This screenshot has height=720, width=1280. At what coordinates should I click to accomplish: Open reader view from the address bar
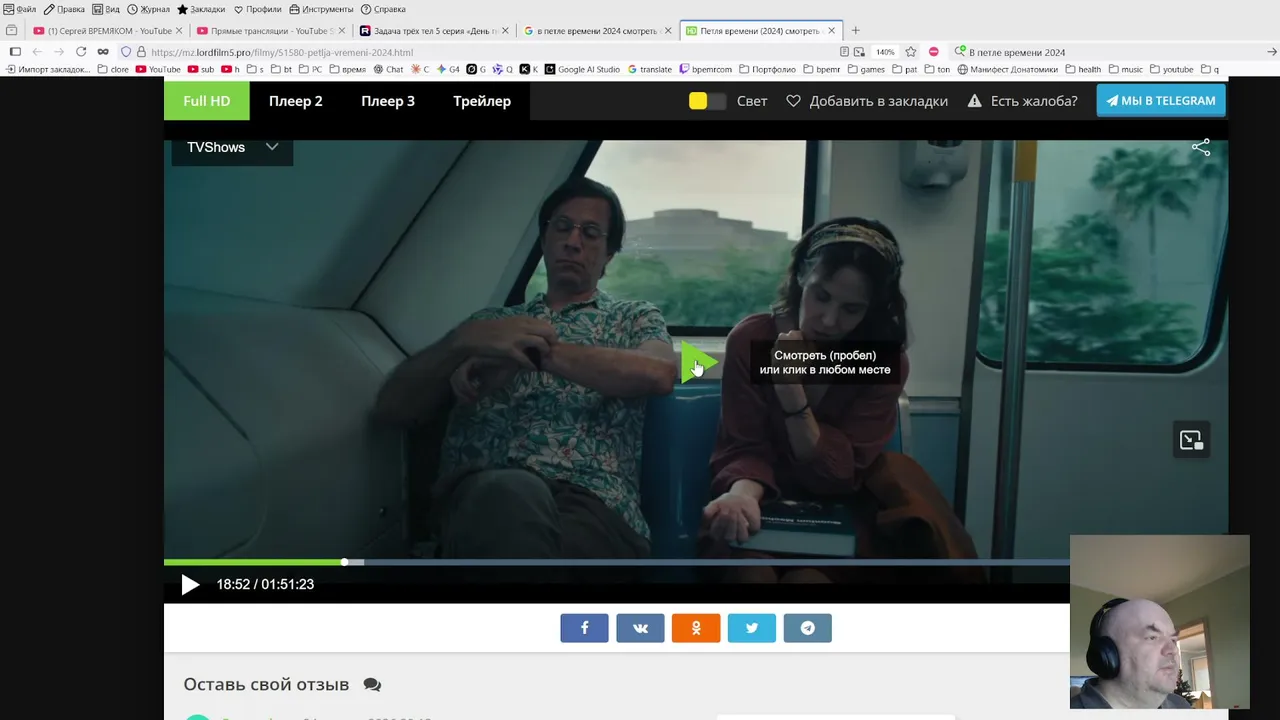[845, 52]
